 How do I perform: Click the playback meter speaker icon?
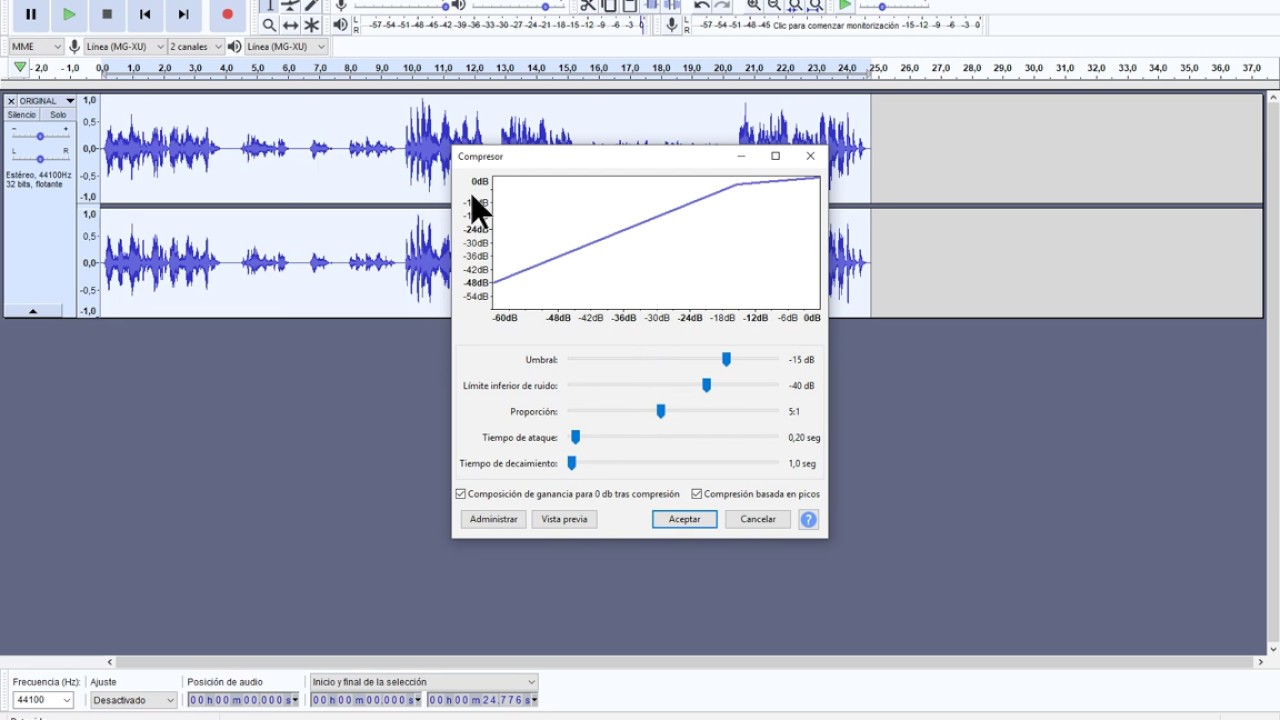[x=341, y=25]
